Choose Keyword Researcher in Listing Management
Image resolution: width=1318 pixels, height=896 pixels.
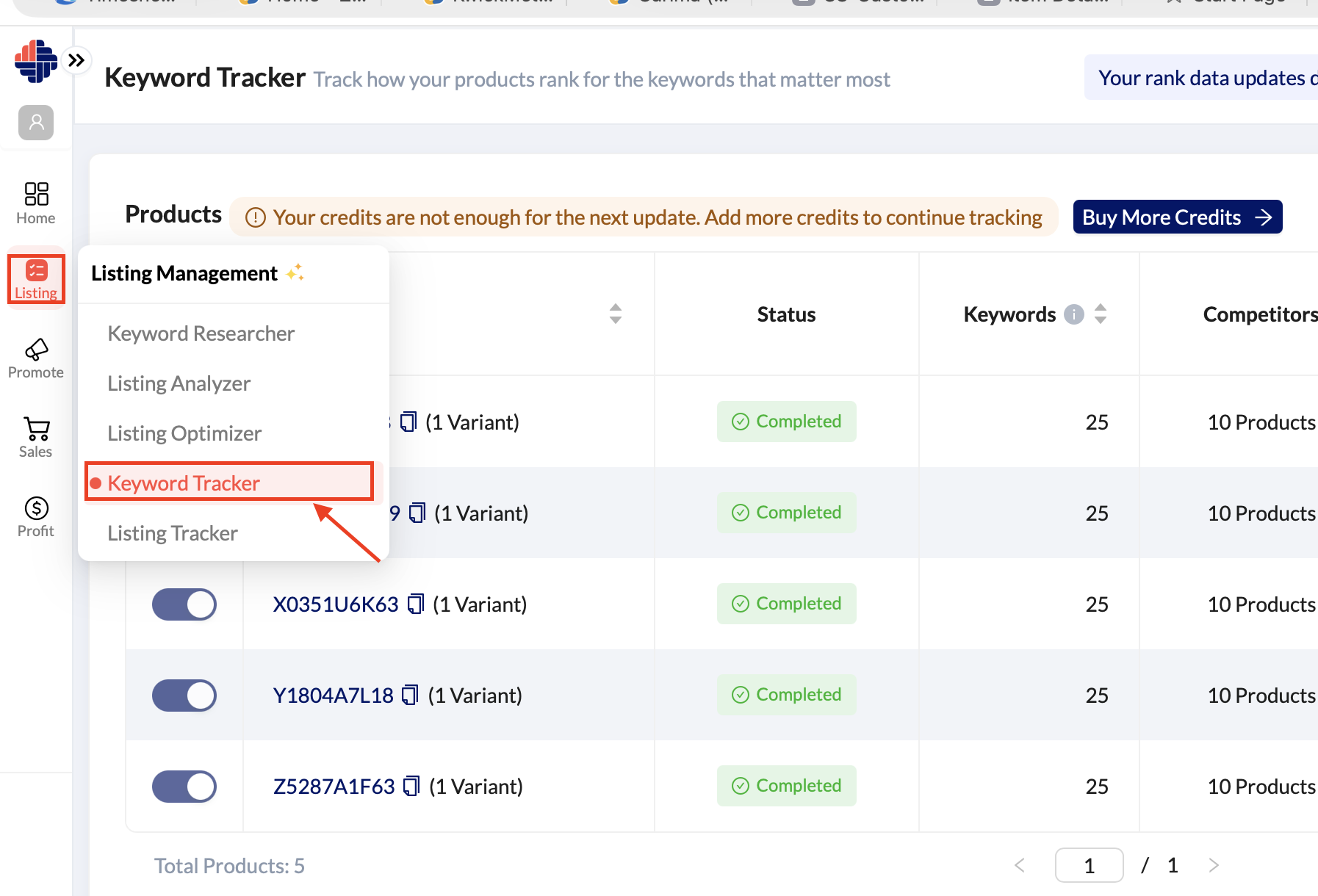click(x=201, y=333)
